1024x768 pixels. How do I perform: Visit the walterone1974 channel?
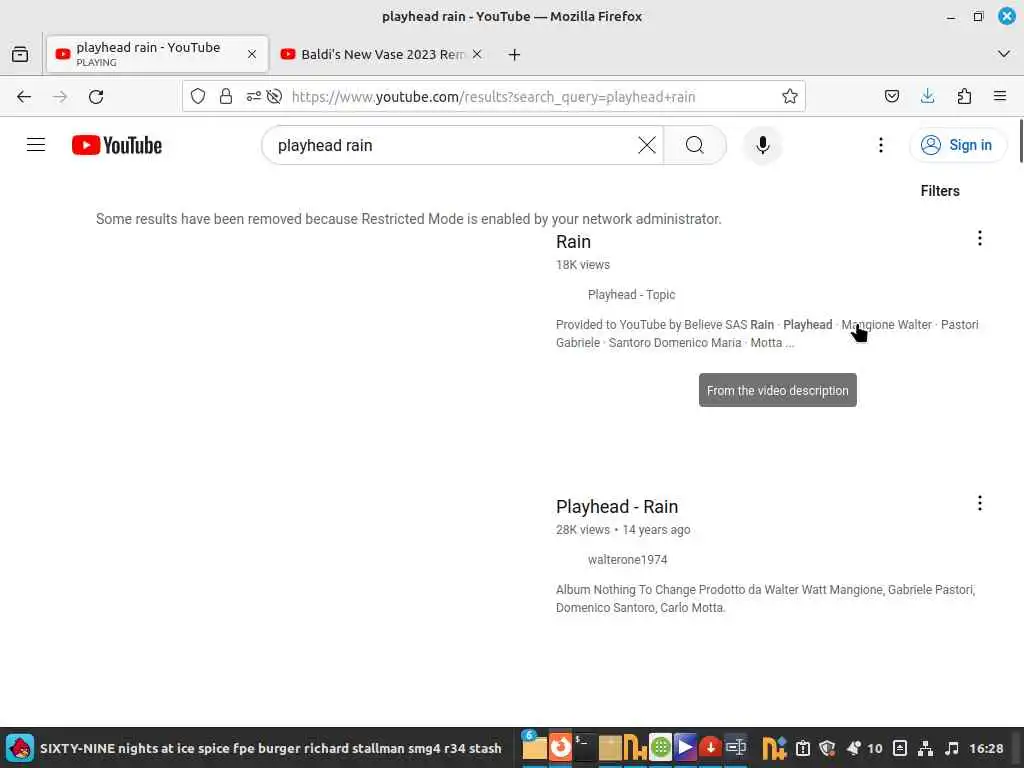point(627,560)
